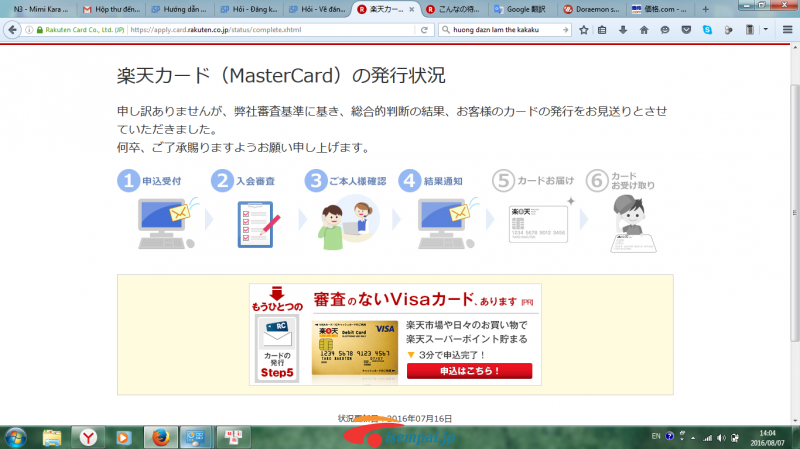Click the step 4 結果通知 label
Image resolution: width=800 pixels, height=449 pixels.
443,181
